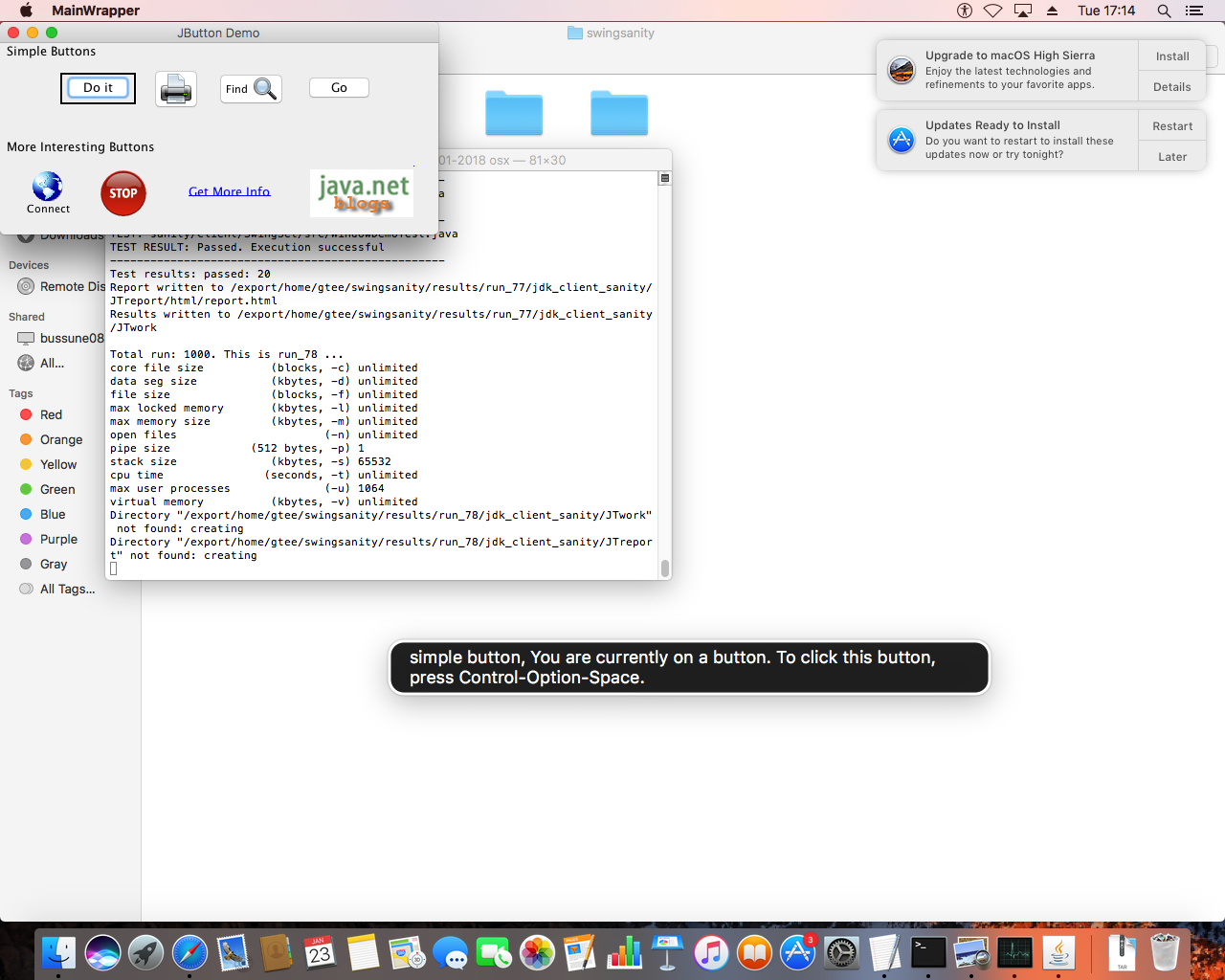Open the 'Get More Info' link
The height and width of the screenshot is (980, 1225).
[x=229, y=191]
